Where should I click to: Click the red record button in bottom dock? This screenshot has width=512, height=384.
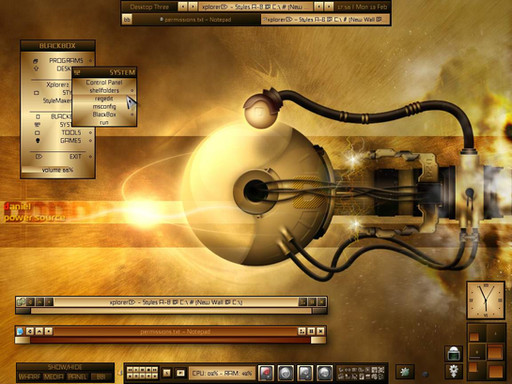pos(266,373)
